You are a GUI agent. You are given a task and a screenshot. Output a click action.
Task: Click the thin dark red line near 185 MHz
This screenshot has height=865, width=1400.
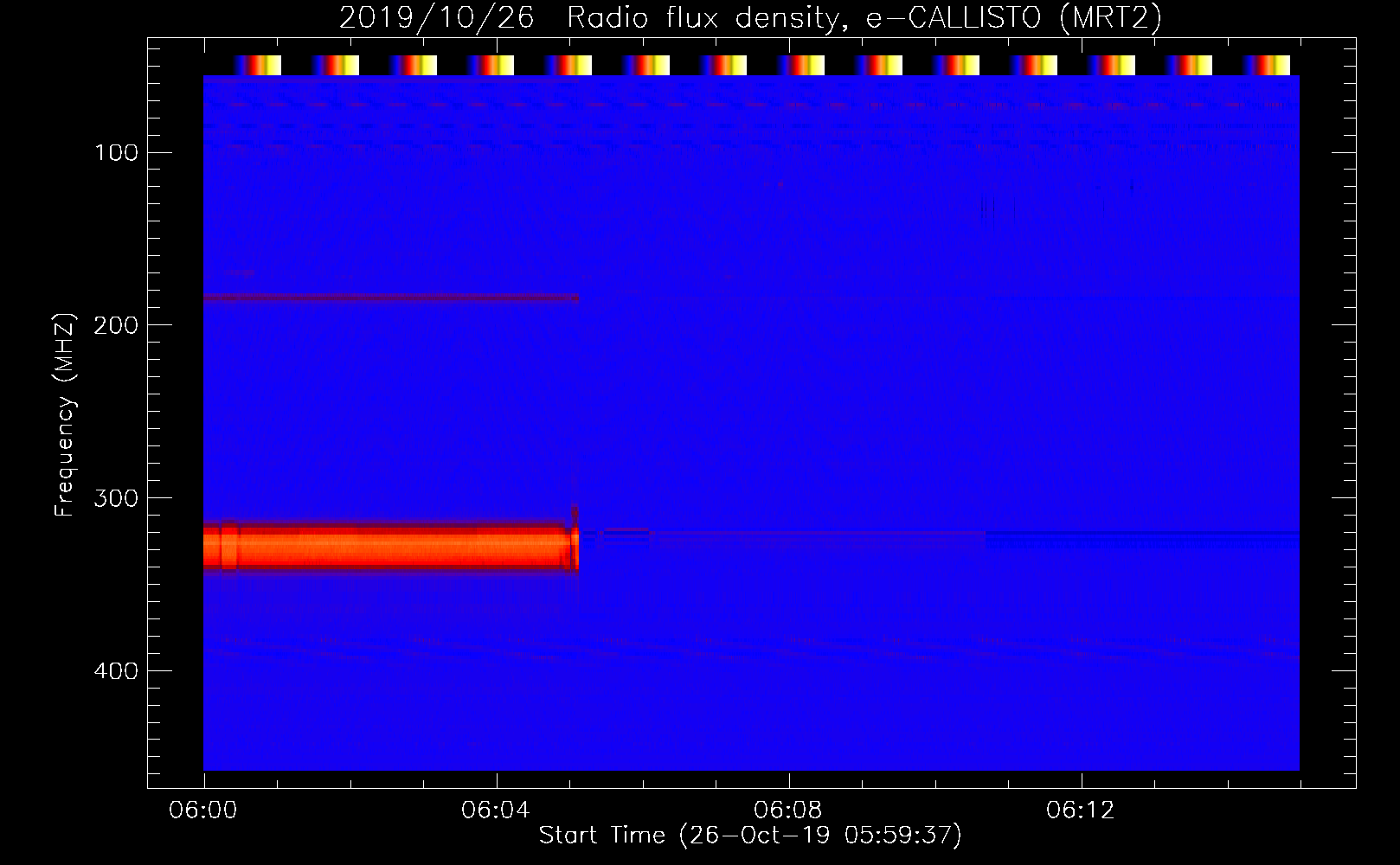(391, 298)
